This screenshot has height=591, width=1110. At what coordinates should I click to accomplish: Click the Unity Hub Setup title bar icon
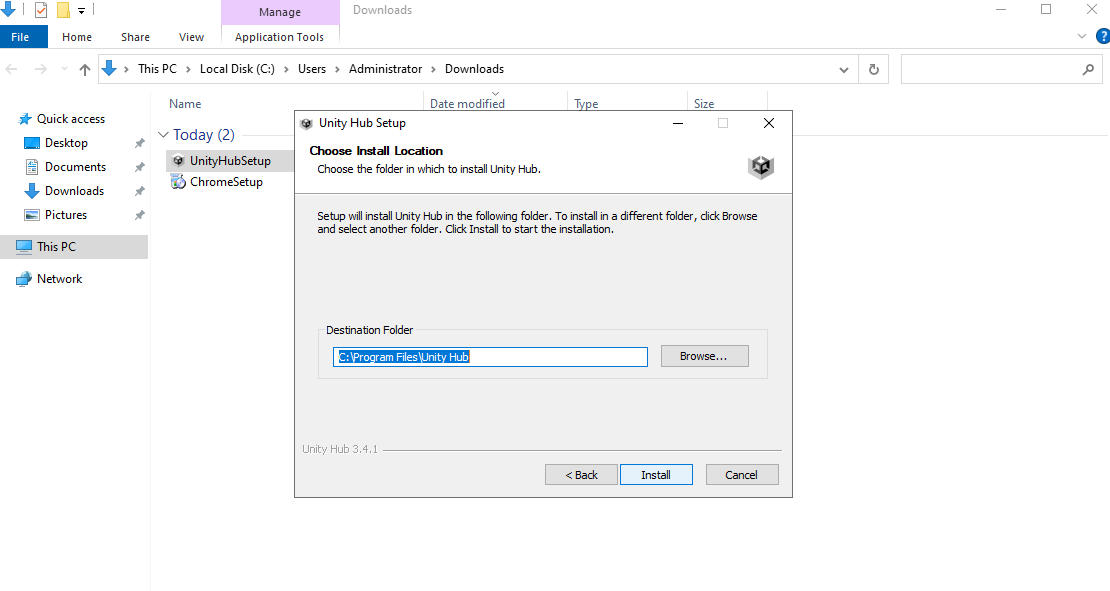(307, 123)
